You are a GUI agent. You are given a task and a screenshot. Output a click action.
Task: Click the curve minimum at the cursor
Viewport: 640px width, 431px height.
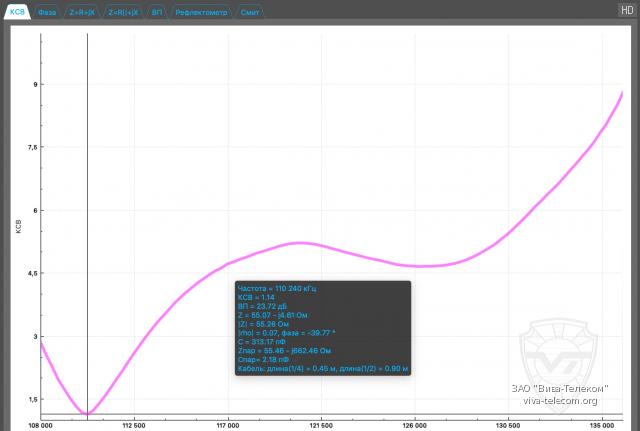pyautogui.click(x=87, y=413)
